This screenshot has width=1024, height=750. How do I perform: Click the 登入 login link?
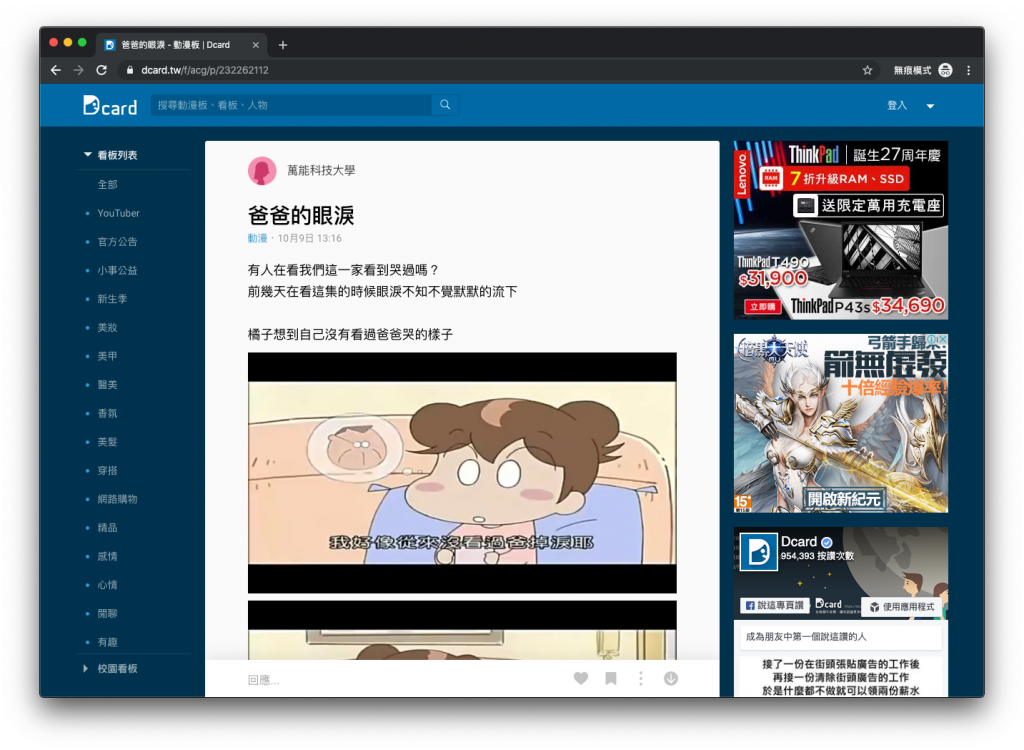click(x=897, y=106)
